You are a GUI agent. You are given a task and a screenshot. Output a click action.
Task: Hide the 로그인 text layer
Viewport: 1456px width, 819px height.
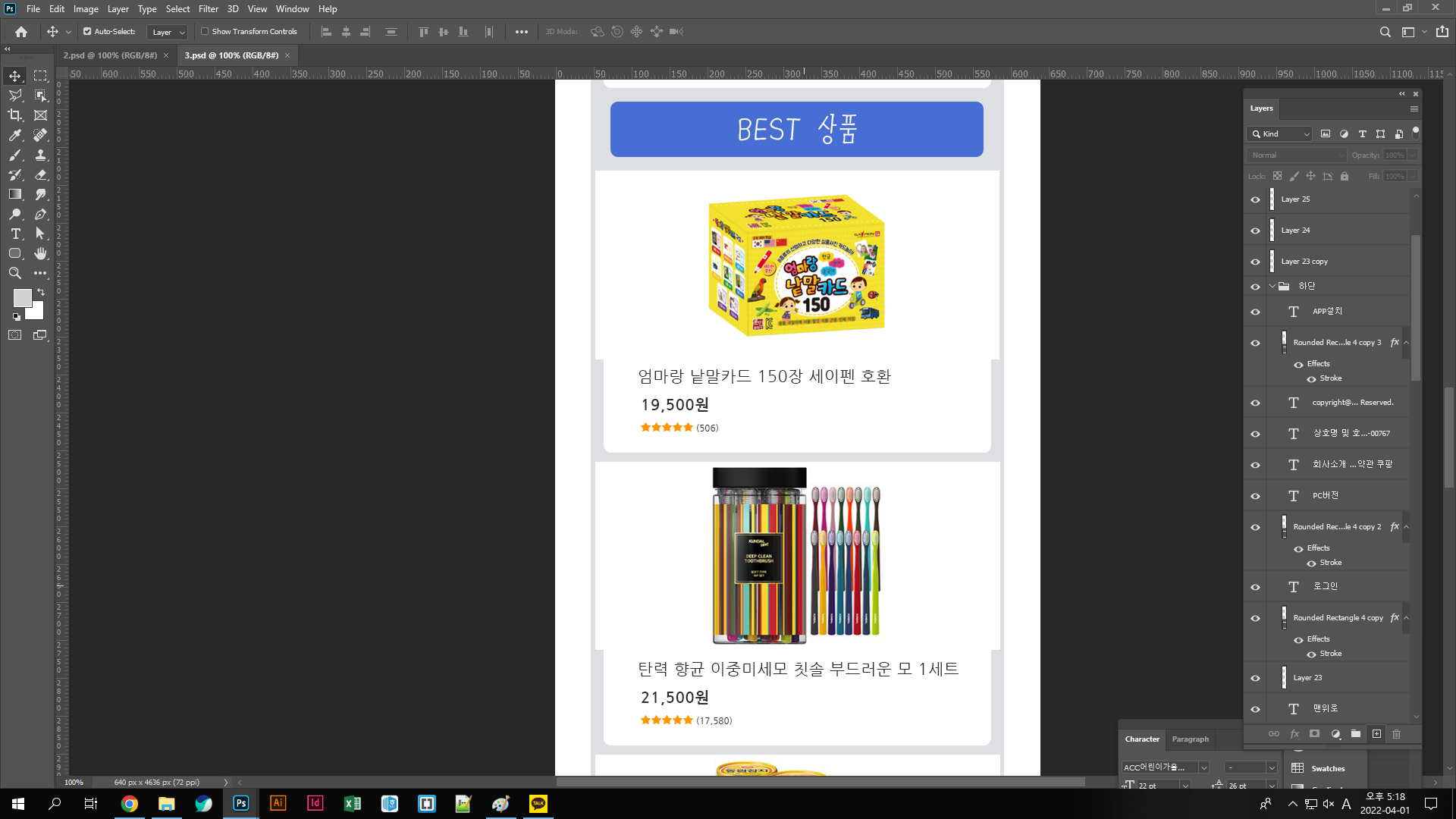1255,587
